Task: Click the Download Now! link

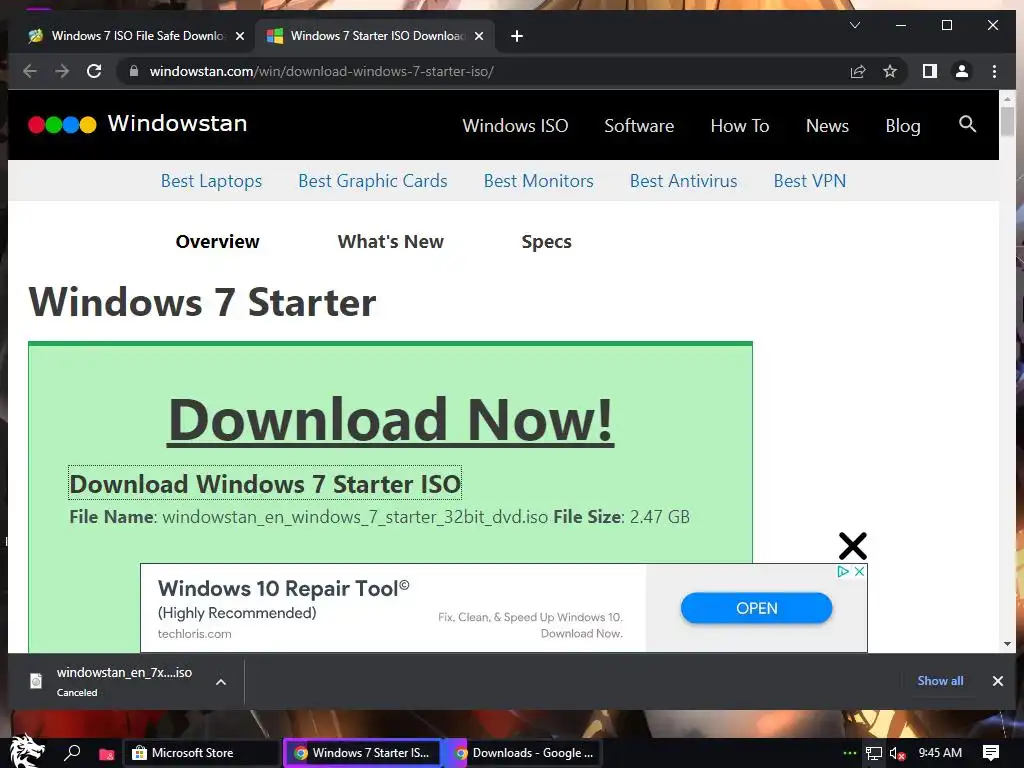Action: [x=391, y=420]
